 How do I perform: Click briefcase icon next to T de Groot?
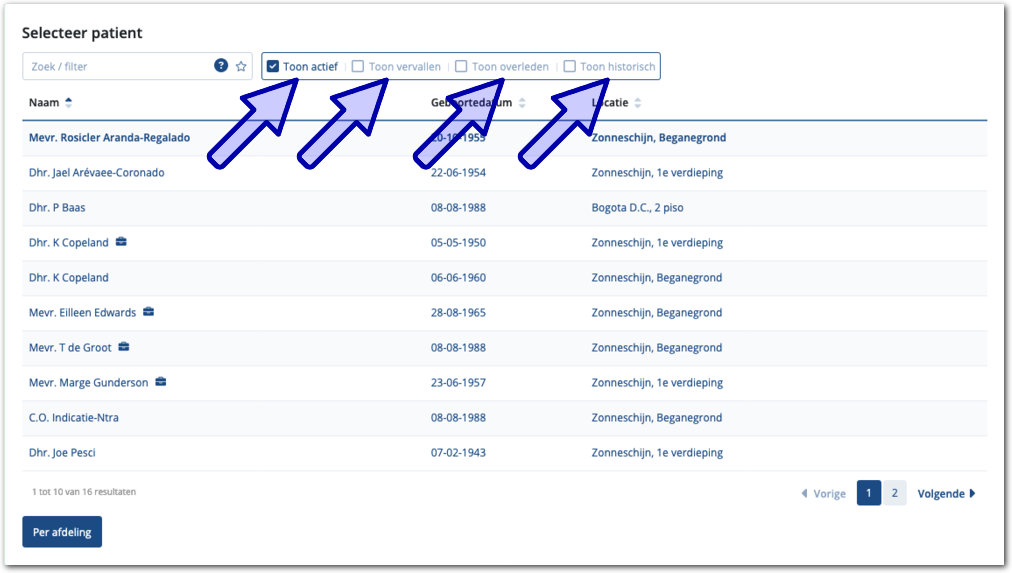(x=124, y=347)
